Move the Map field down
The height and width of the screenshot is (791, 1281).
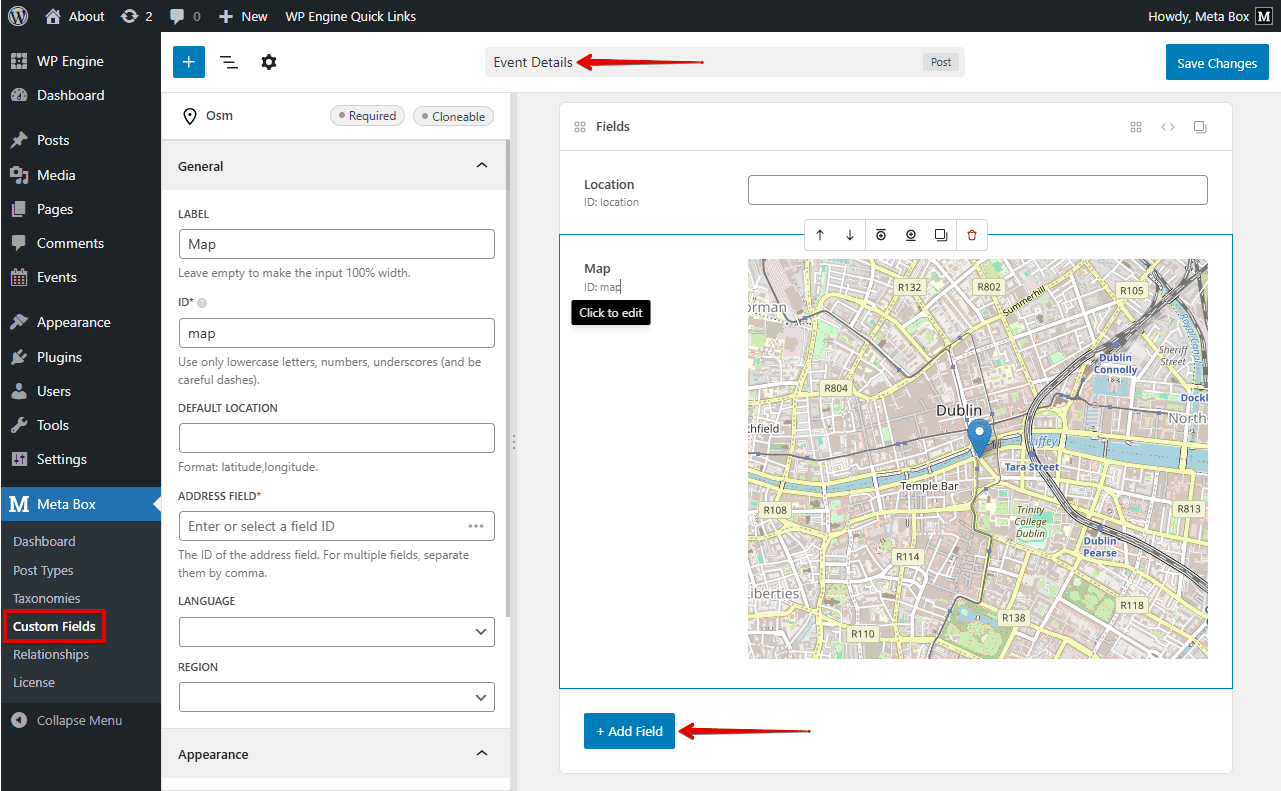850,235
